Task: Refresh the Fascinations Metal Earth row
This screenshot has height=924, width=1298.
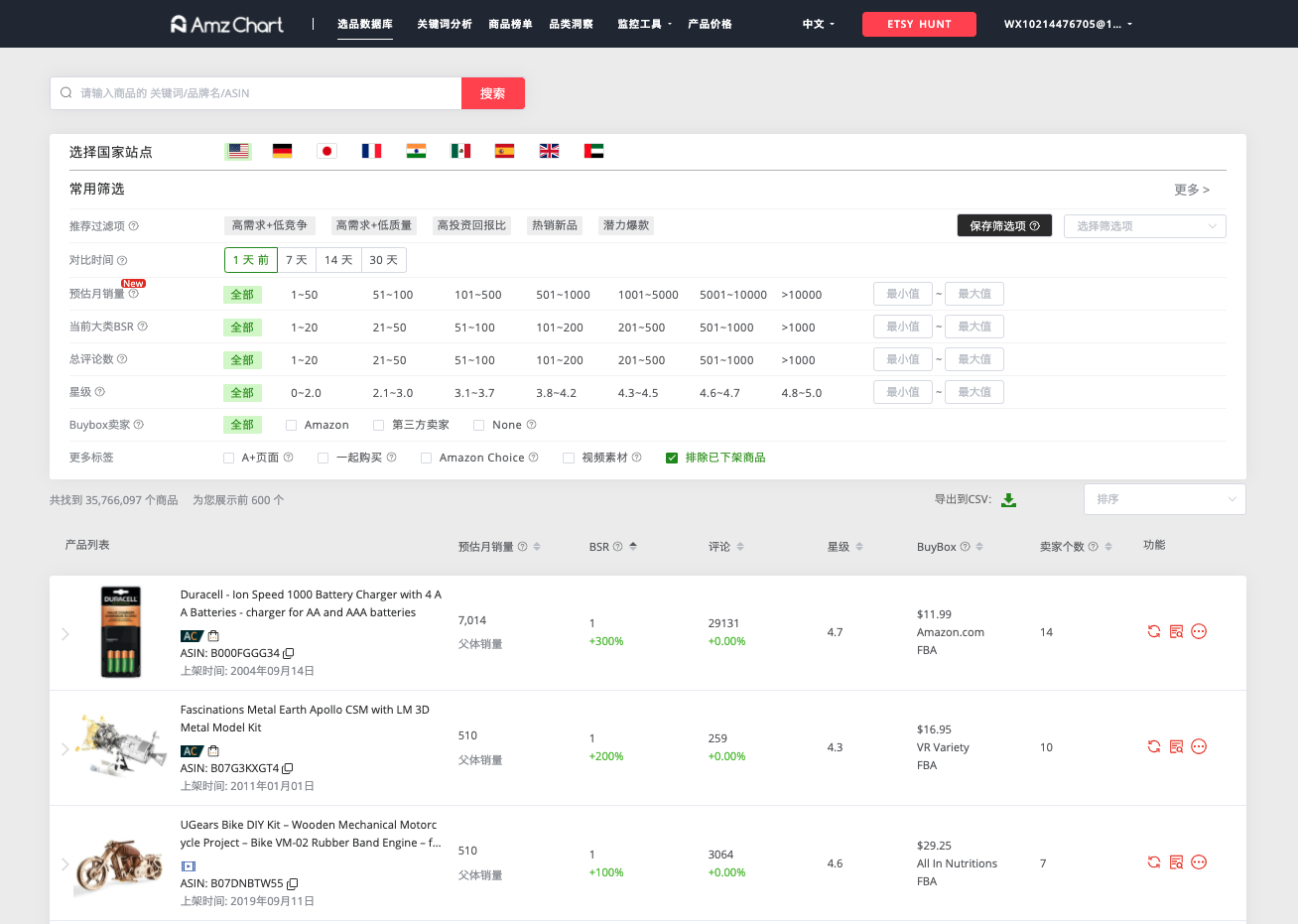Action: coord(1154,746)
